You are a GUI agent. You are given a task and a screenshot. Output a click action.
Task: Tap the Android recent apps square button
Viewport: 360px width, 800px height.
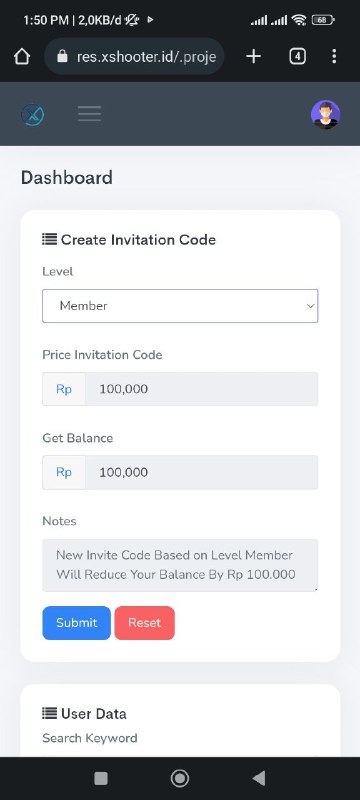(x=101, y=778)
